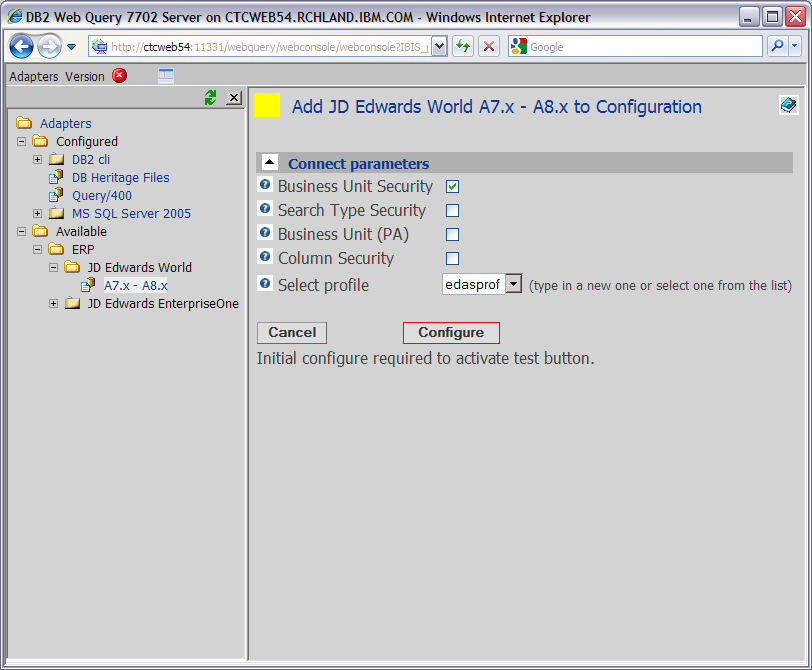Image resolution: width=812 pixels, height=670 pixels.
Task: Open the search provider options arrow
Action: point(795,47)
